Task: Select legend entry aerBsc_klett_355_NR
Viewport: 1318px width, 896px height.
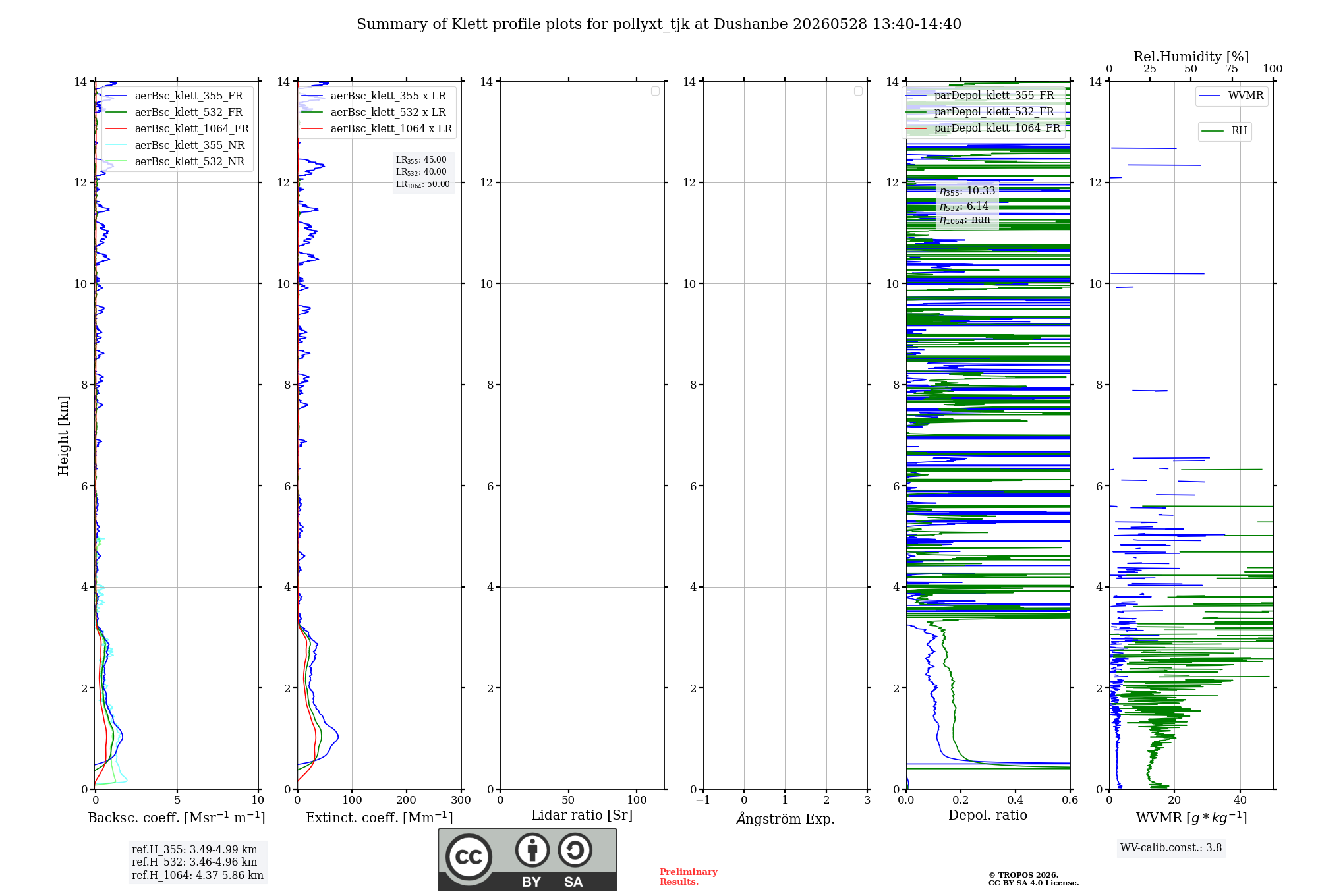Action: (x=175, y=145)
